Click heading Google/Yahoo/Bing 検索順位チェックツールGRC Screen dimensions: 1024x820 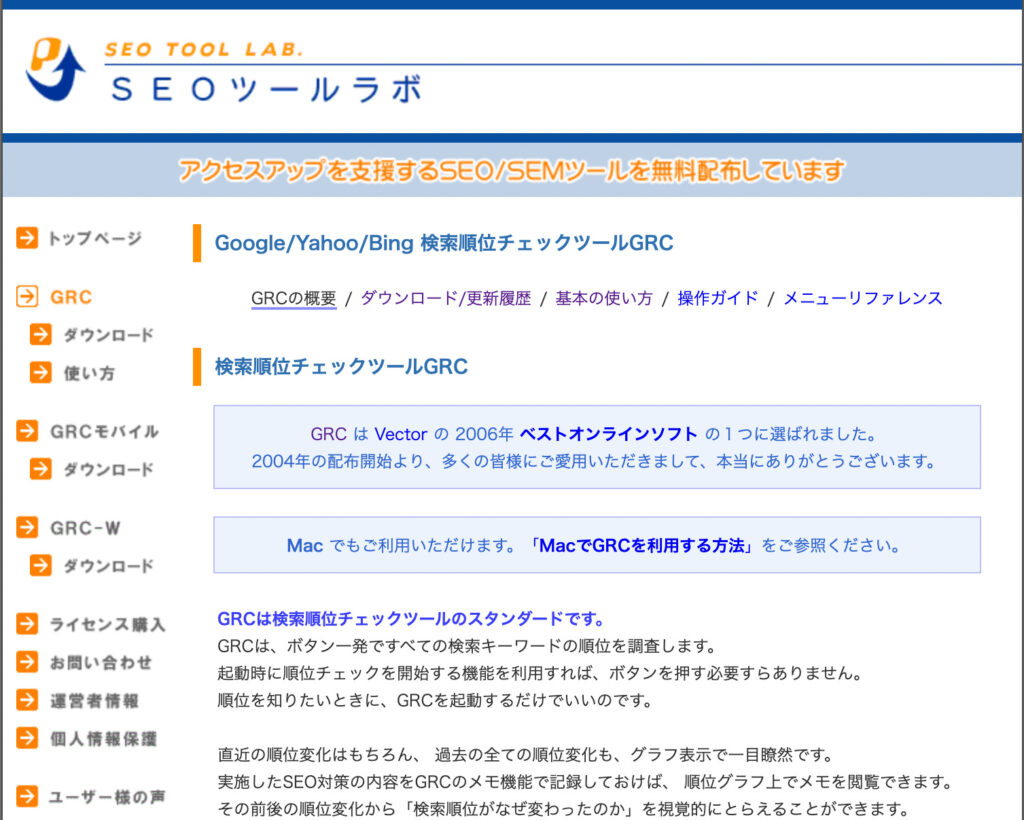pyautogui.click(x=444, y=243)
